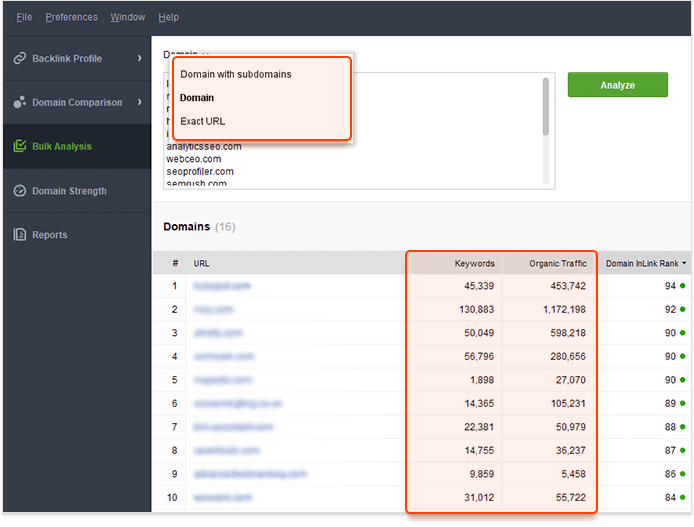
Task: Sort by Keywords column header
Action: [474, 263]
